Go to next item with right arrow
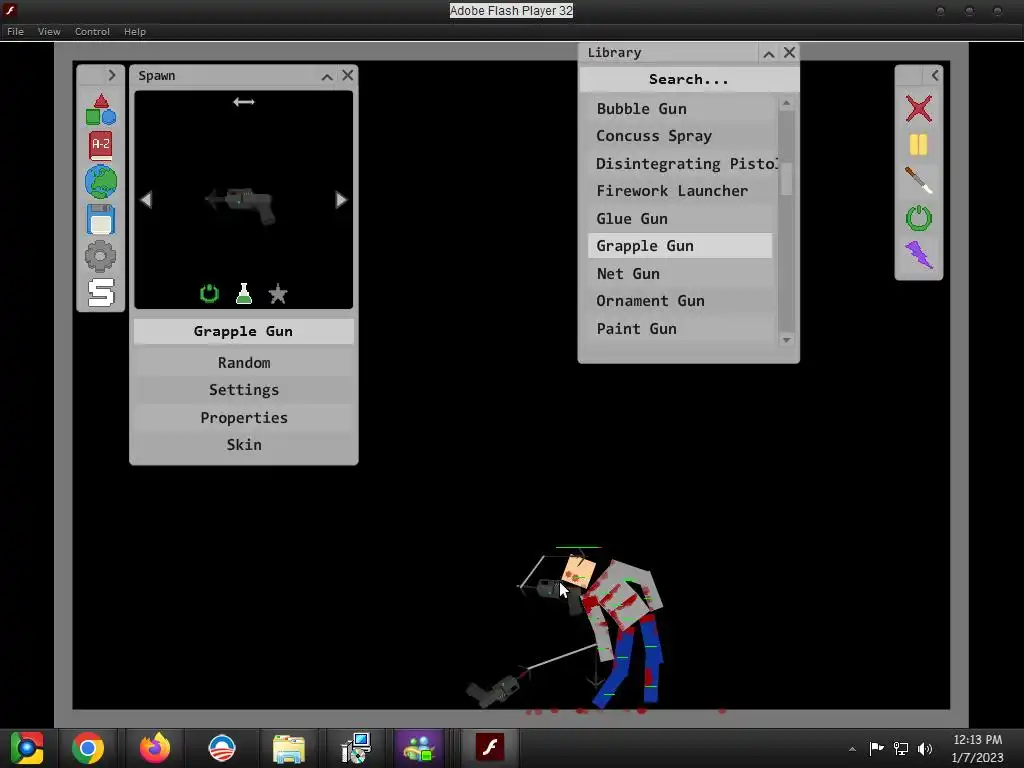1024x768 pixels. click(x=341, y=200)
